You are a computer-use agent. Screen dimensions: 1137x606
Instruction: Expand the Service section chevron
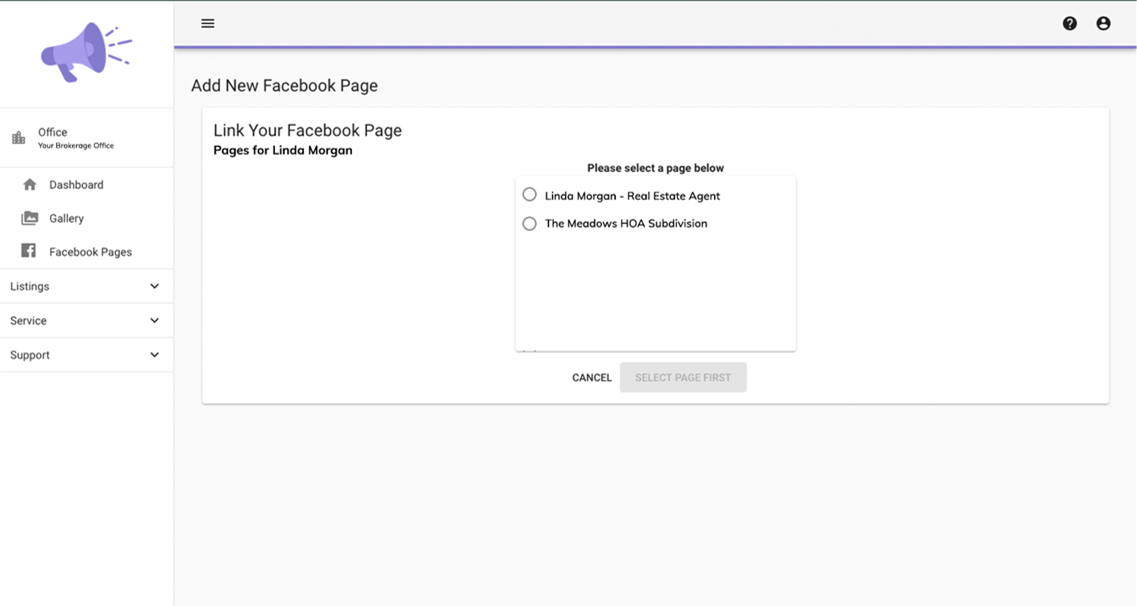click(x=154, y=321)
